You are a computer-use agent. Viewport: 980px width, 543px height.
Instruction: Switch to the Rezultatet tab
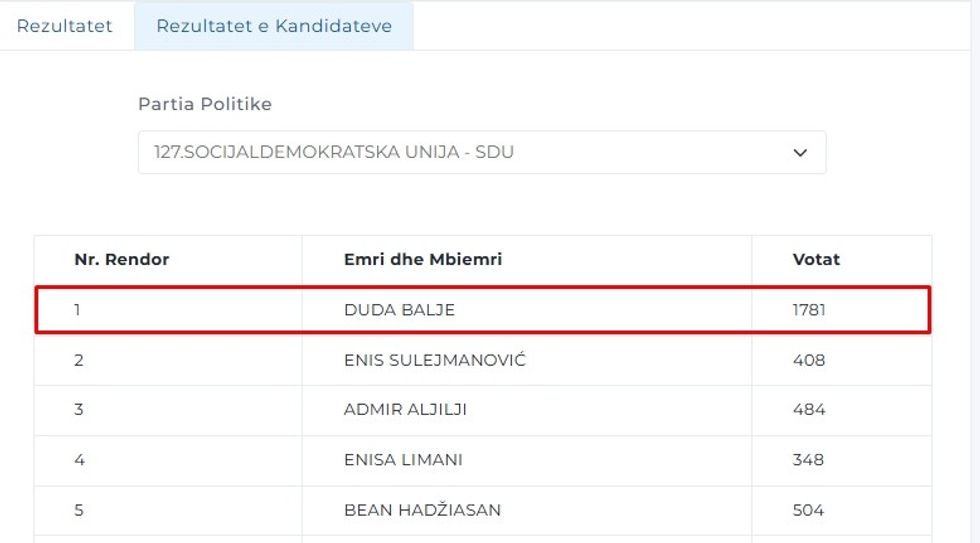point(65,26)
